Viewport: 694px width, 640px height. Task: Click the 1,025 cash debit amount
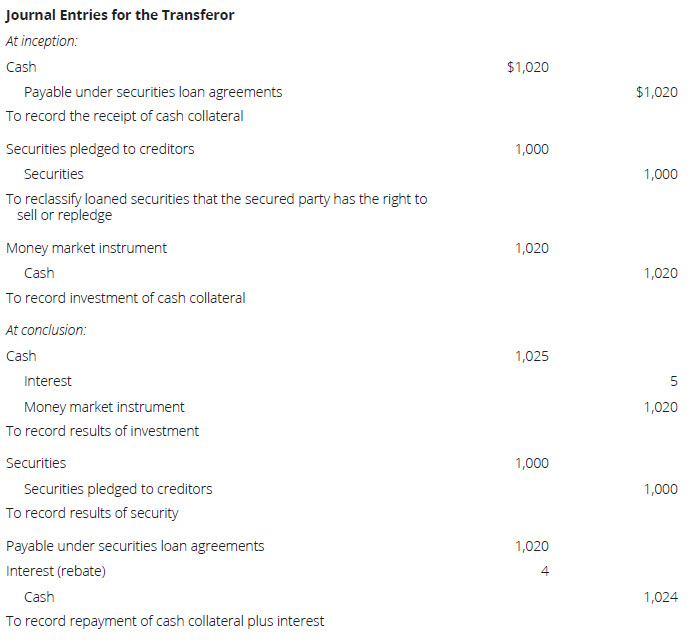pos(531,356)
